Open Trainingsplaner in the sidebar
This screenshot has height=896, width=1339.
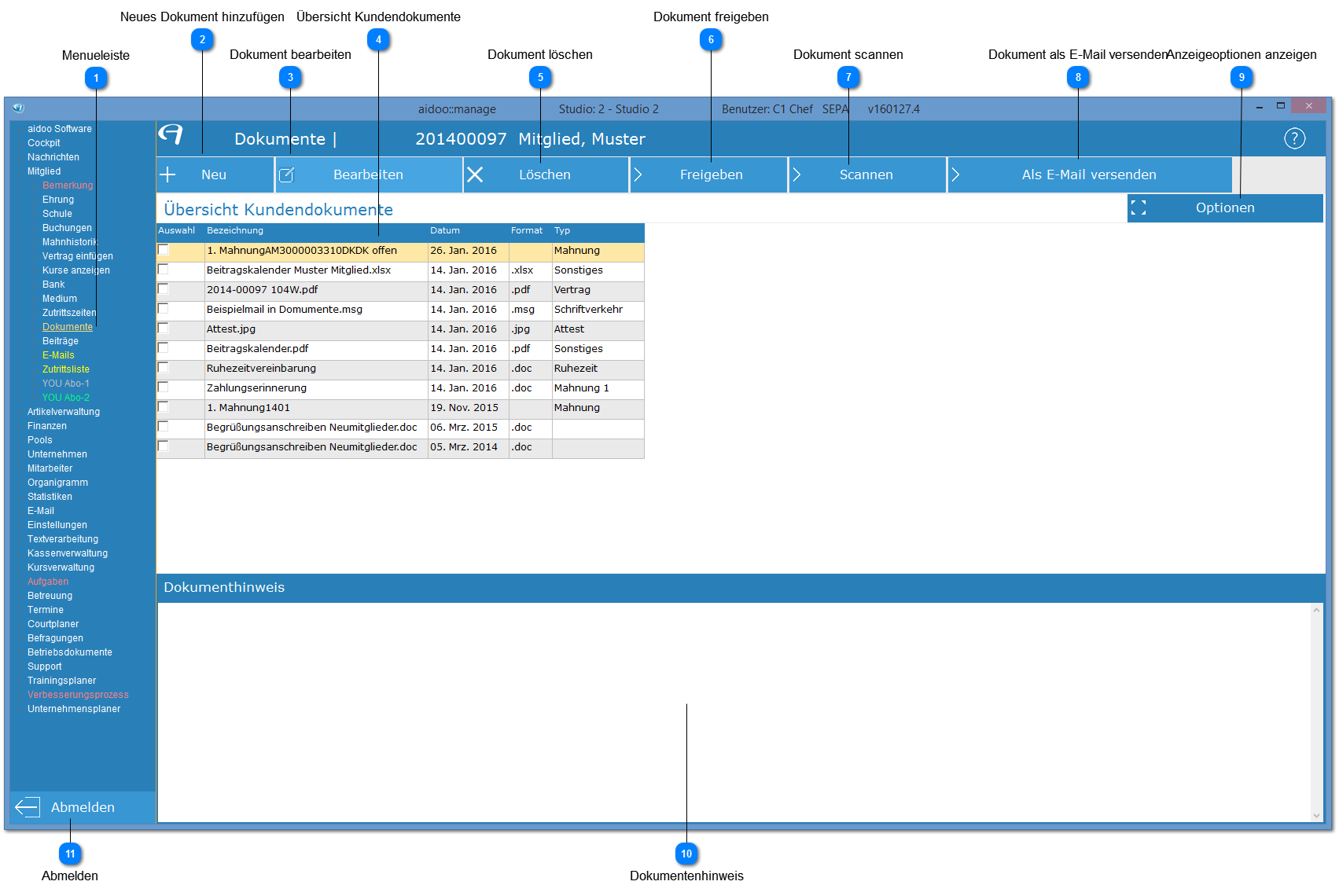tap(62, 681)
